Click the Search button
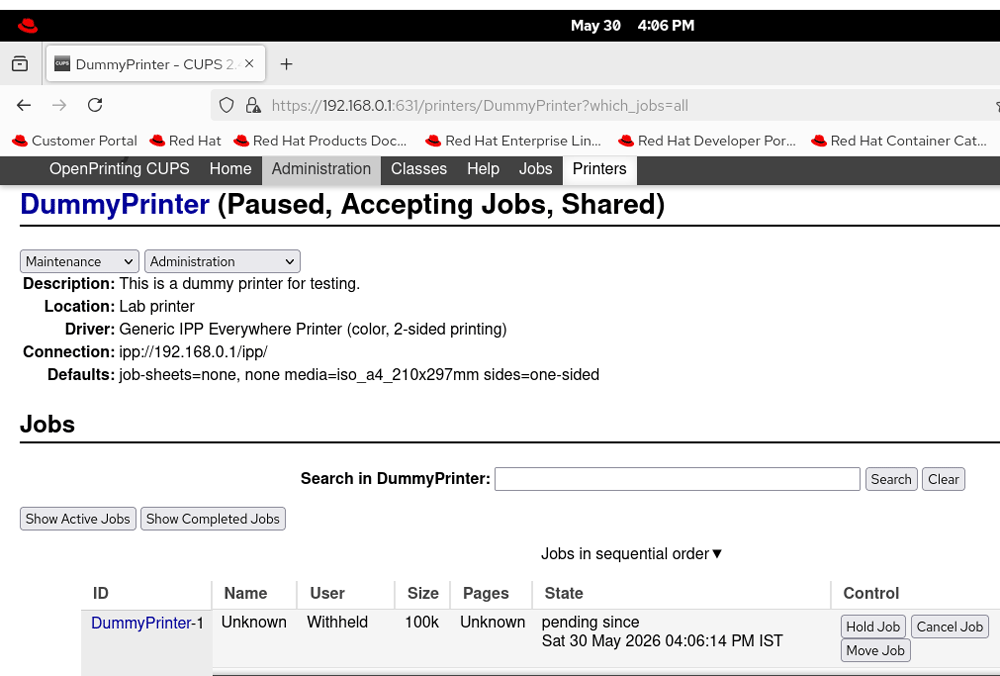1000x676 pixels. click(x=891, y=479)
